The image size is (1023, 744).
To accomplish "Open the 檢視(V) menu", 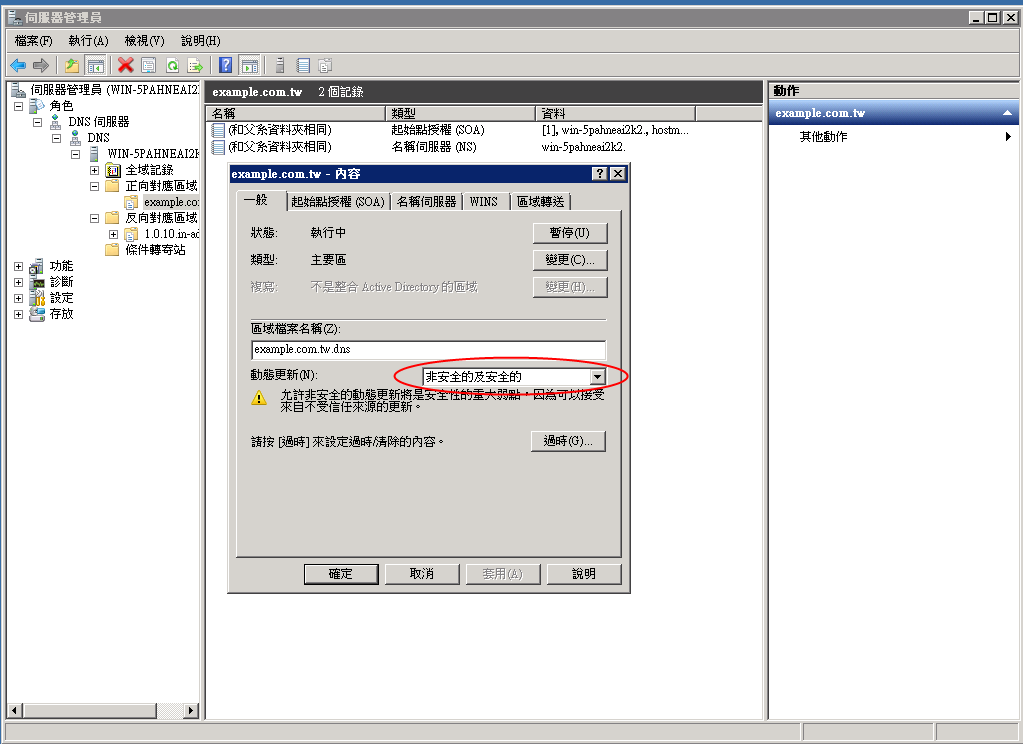I will point(142,40).
